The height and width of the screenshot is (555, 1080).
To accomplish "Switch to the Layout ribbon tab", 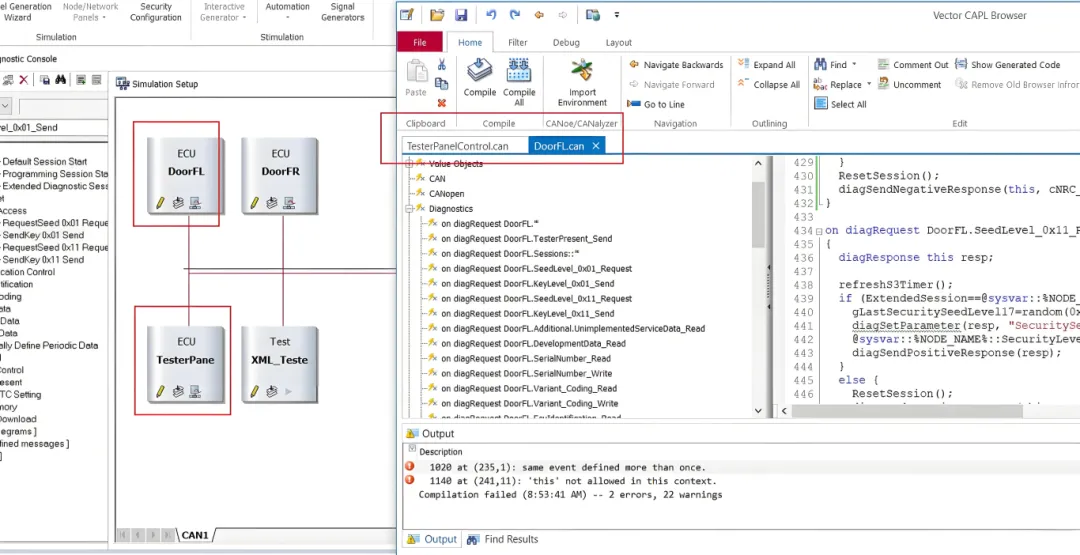I will tap(619, 42).
